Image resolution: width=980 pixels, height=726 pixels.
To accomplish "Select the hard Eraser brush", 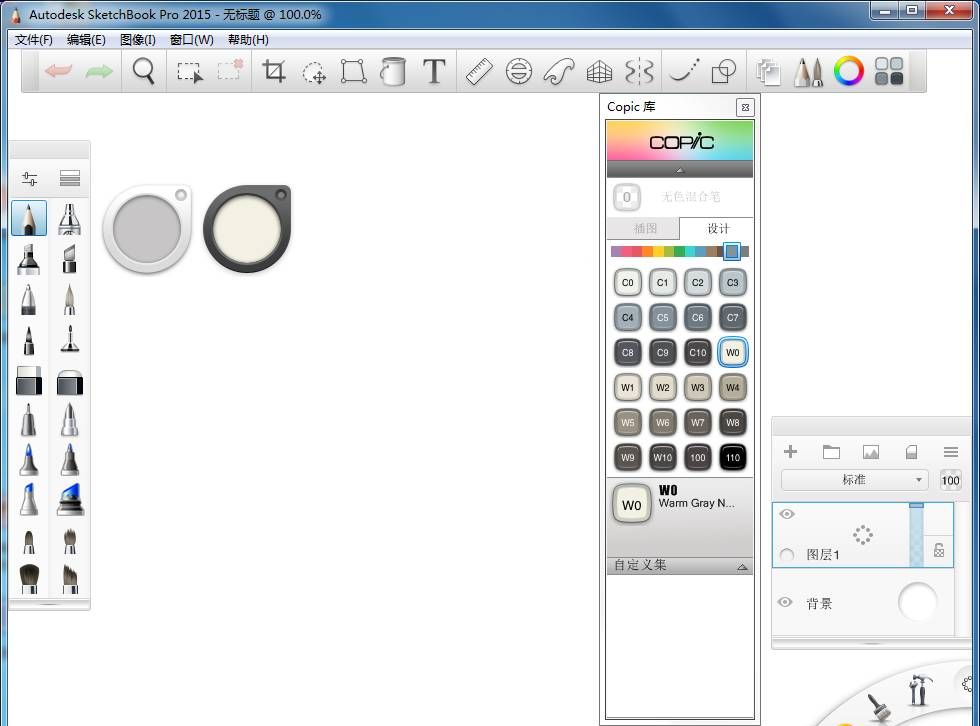I will point(29,380).
